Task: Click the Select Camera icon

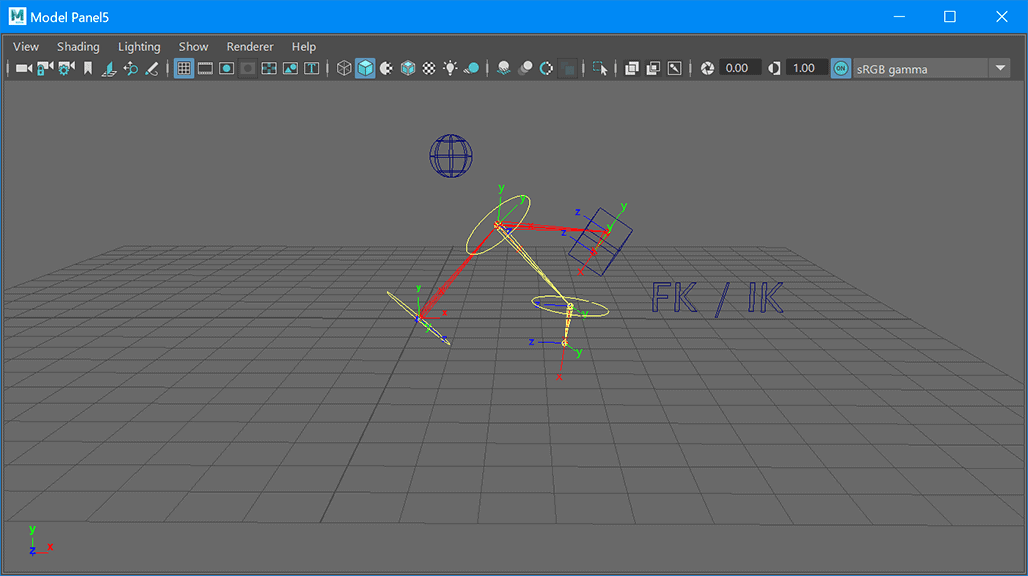Action: (x=24, y=68)
